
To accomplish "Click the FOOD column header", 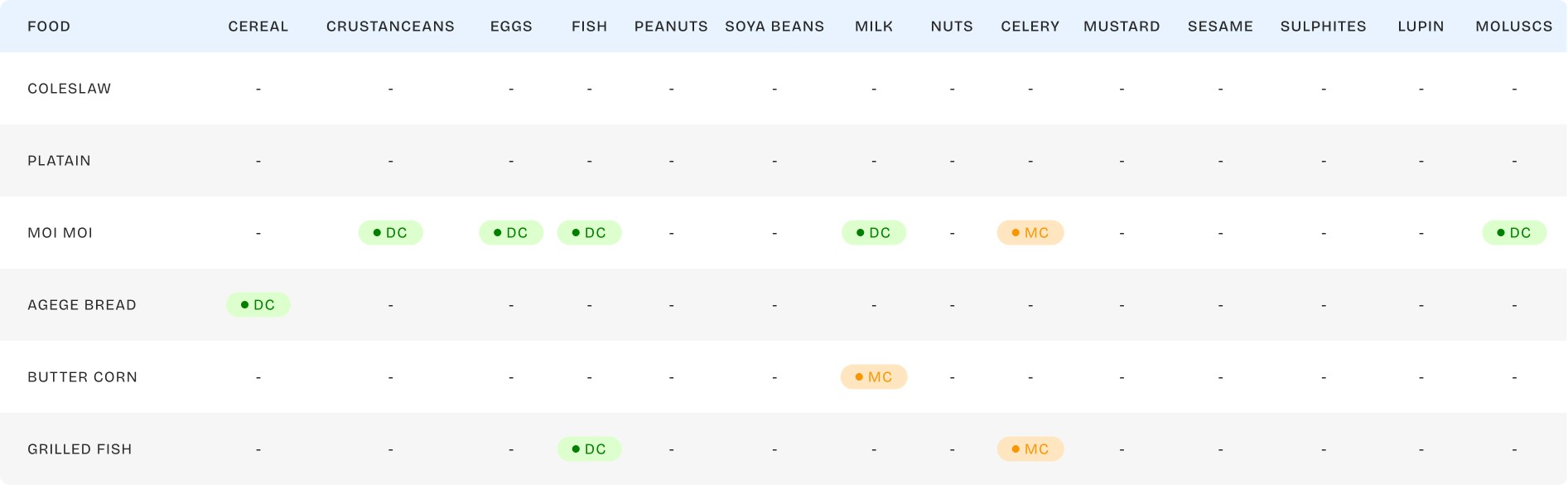I will 49,27.
